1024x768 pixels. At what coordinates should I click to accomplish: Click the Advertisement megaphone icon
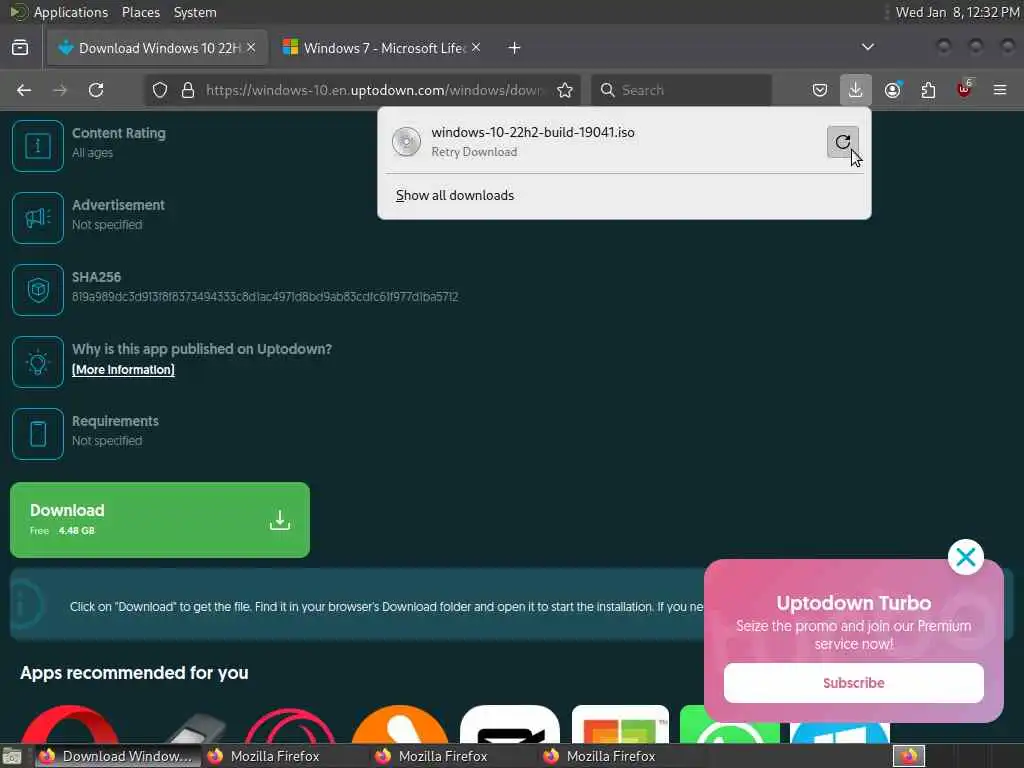tap(38, 217)
